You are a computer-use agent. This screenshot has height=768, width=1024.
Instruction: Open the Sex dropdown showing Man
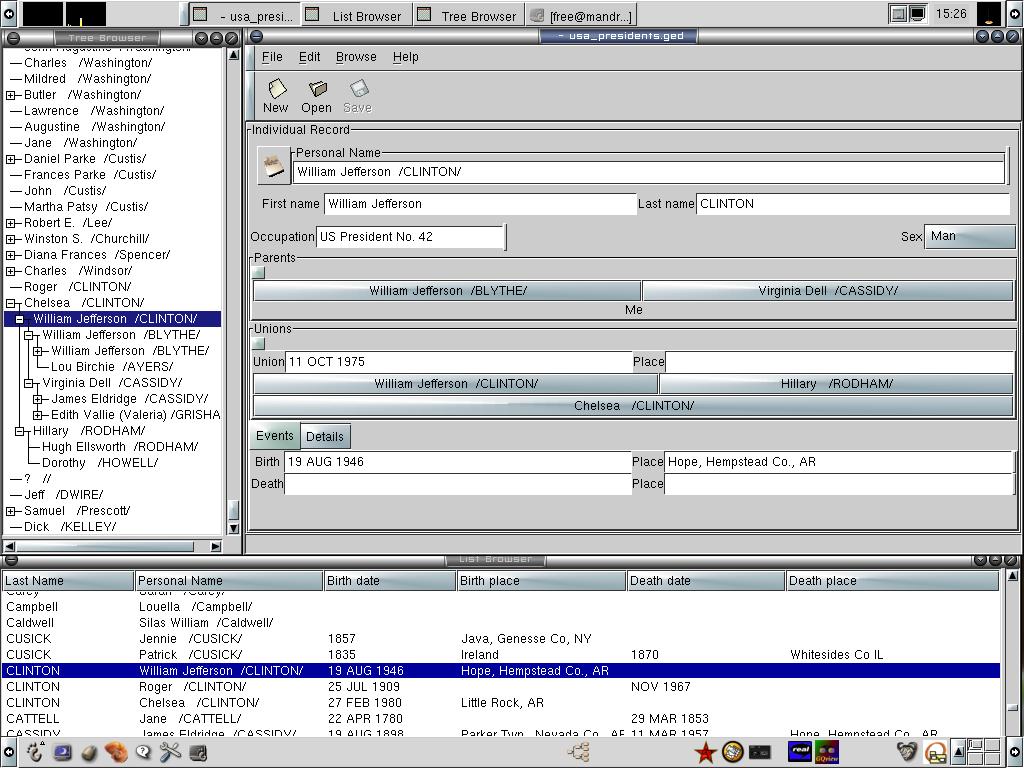970,236
